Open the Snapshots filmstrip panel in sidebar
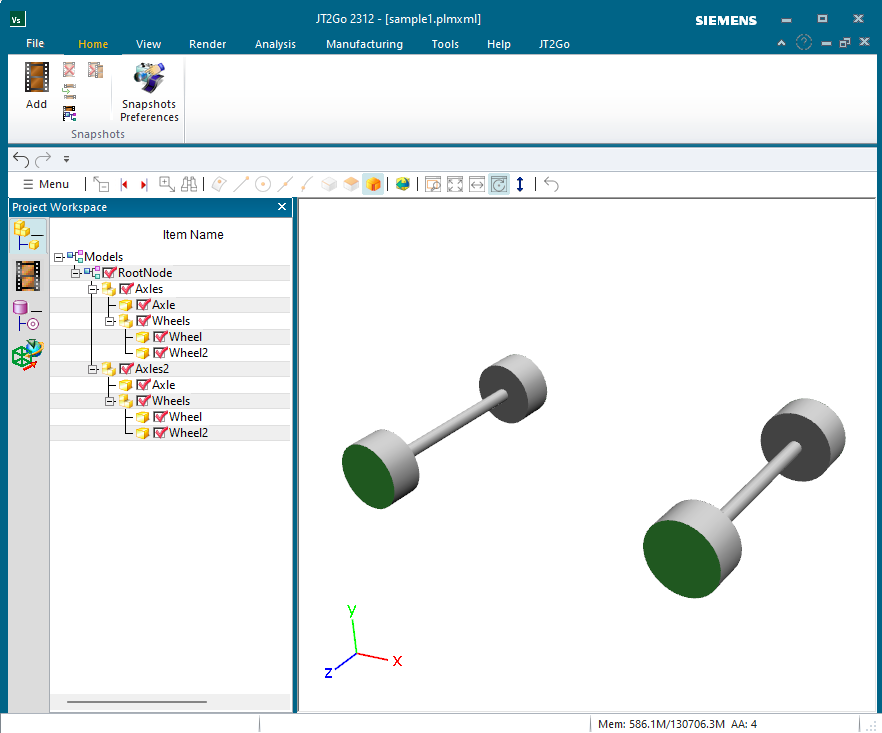This screenshot has height=733, width=882. click(x=28, y=276)
